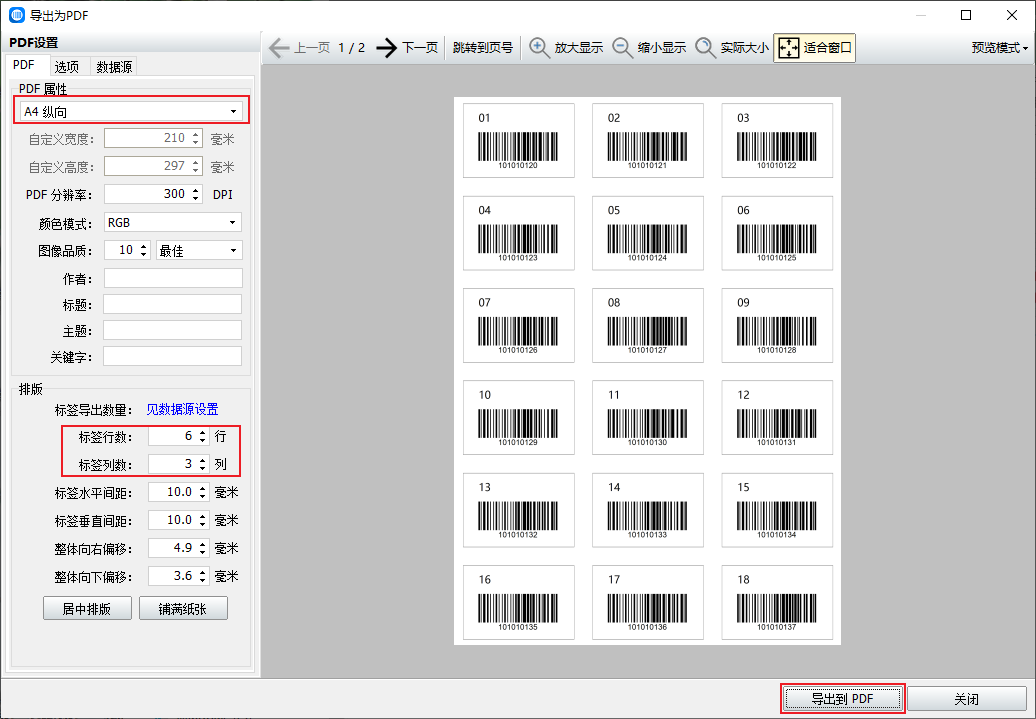Increase 标签水平间距 with the up arrow
Image resolution: width=1036 pixels, height=719 pixels.
tap(203, 488)
